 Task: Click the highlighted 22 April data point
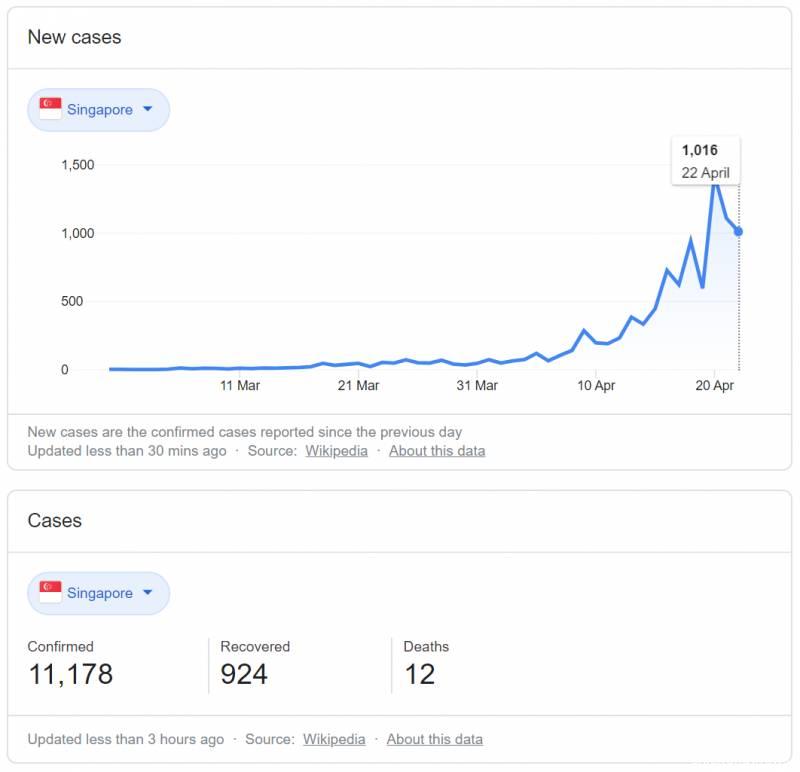[739, 231]
